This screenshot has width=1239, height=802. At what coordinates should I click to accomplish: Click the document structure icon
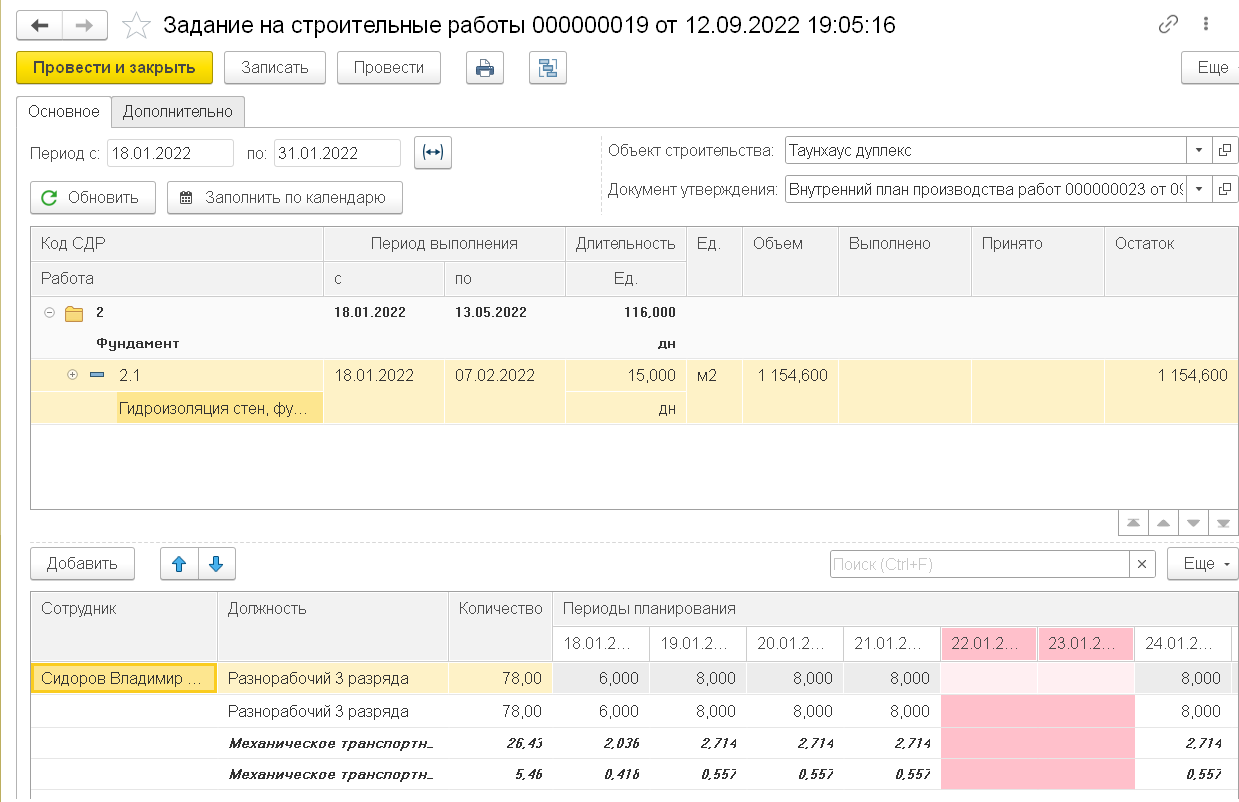pos(547,68)
